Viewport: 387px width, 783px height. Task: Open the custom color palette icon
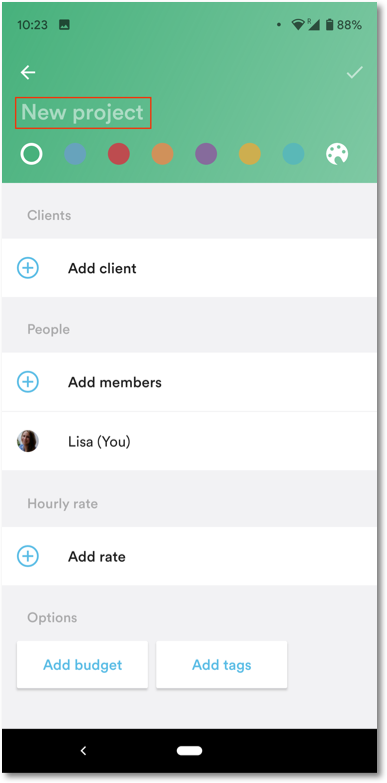(x=337, y=154)
